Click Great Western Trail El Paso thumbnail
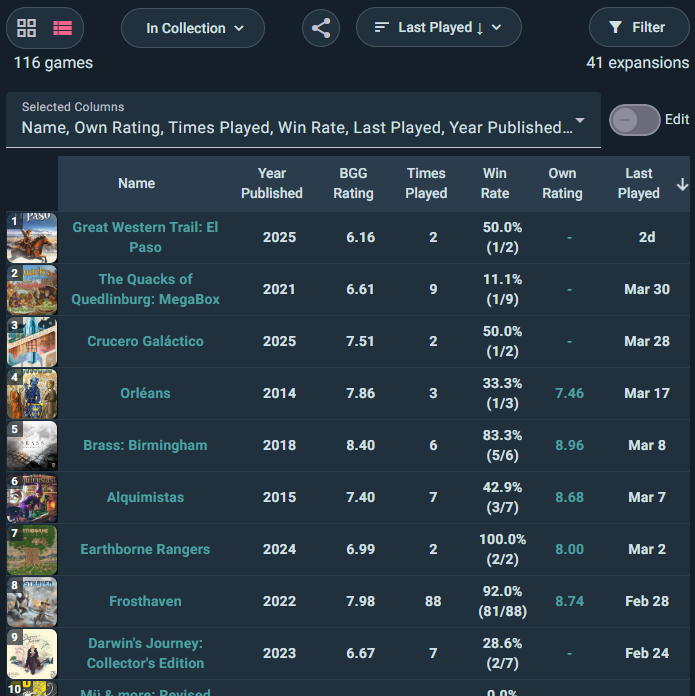This screenshot has height=696, width=695. tap(32, 238)
